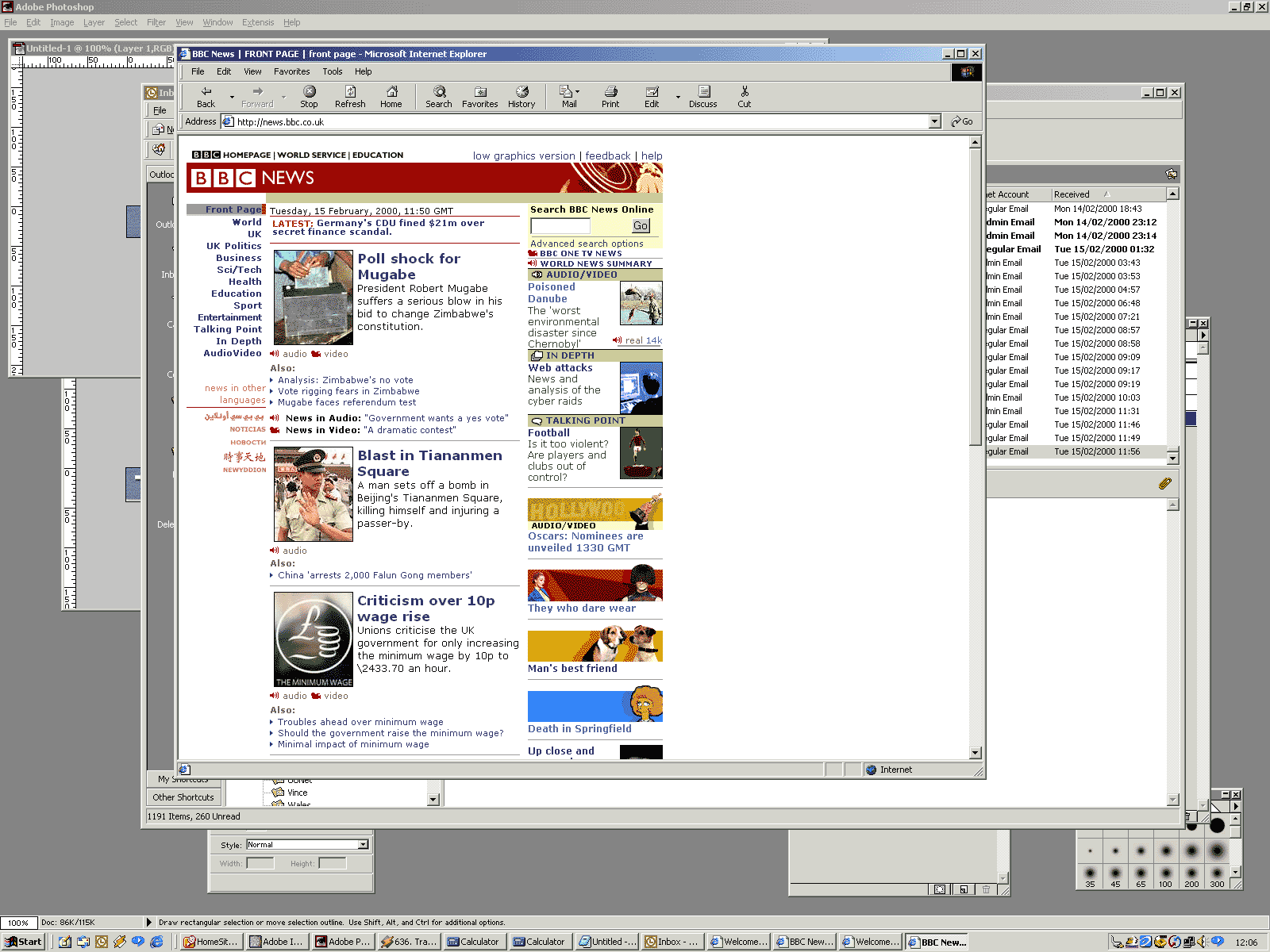Switch to the HomeSite taskbar button
Viewport: 1270px width, 952px height.
[211, 942]
